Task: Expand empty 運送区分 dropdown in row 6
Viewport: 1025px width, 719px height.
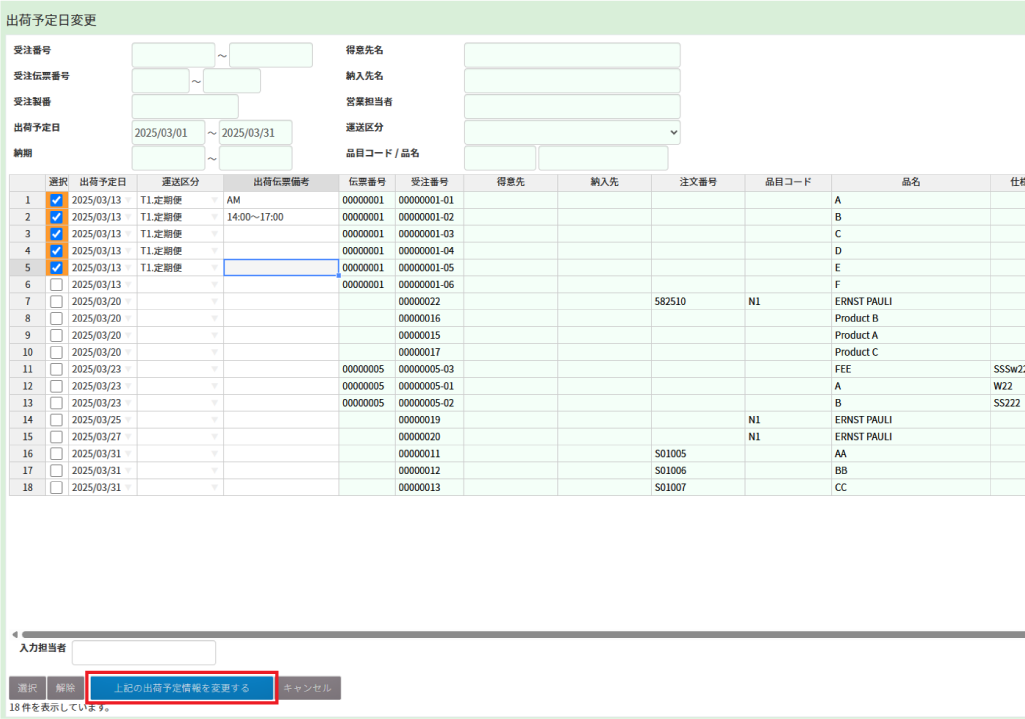Action: 214,285
